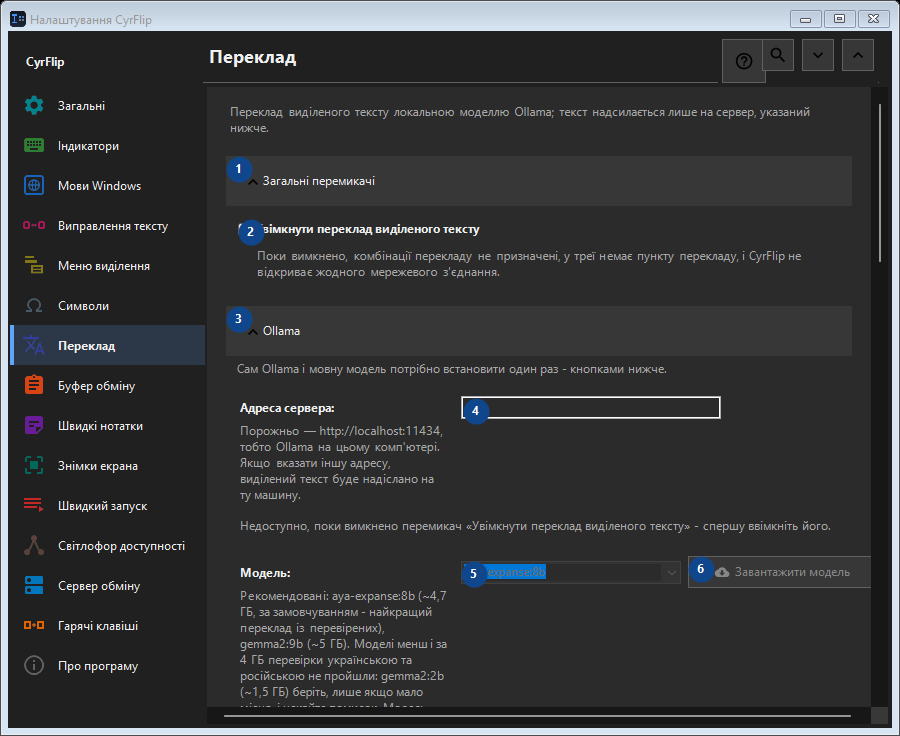The image size is (900, 736).
Task: Click the Переклад translate icon in the sidebar
Action: click(34, 346)
